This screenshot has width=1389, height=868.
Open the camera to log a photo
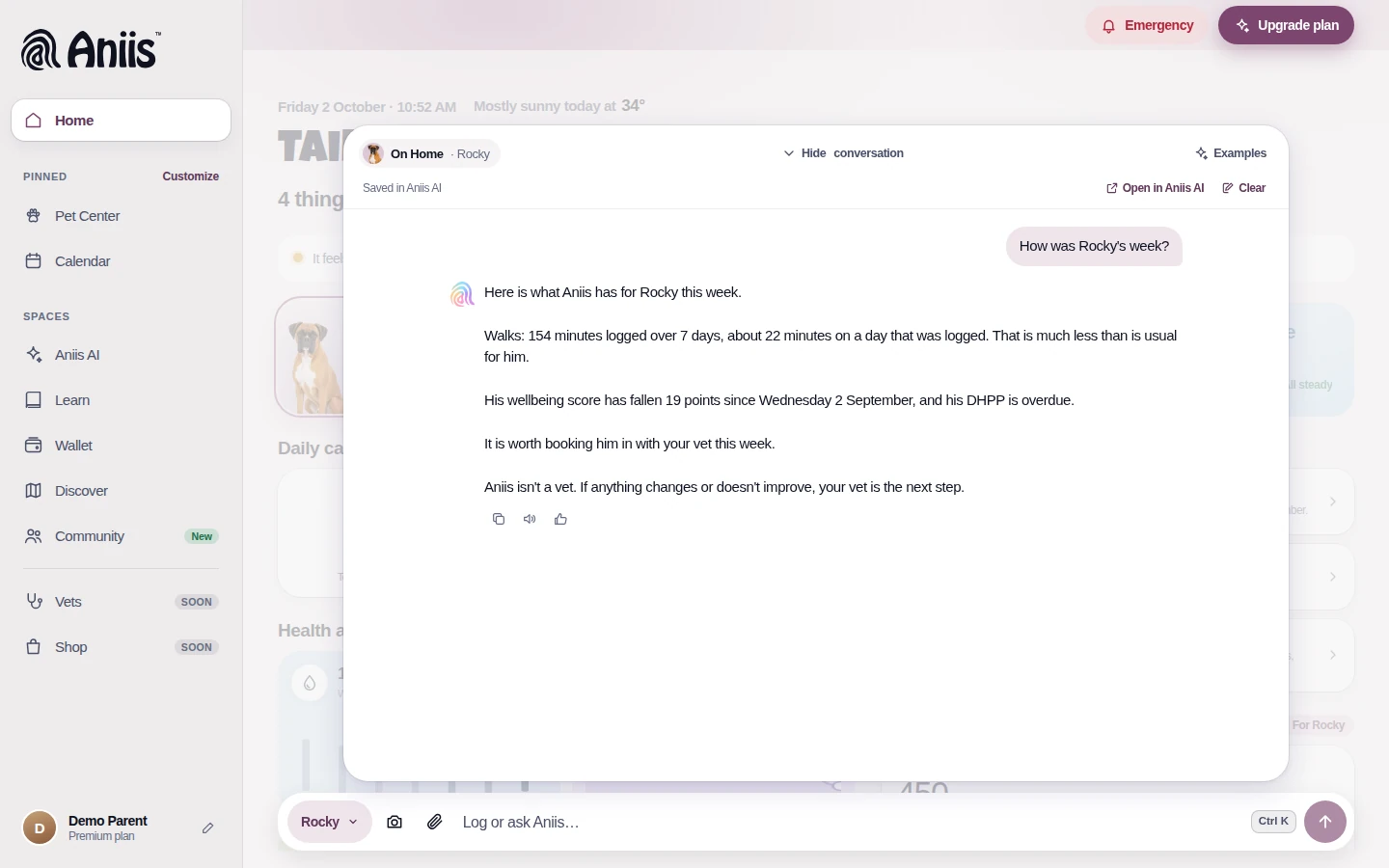[395, 822]
